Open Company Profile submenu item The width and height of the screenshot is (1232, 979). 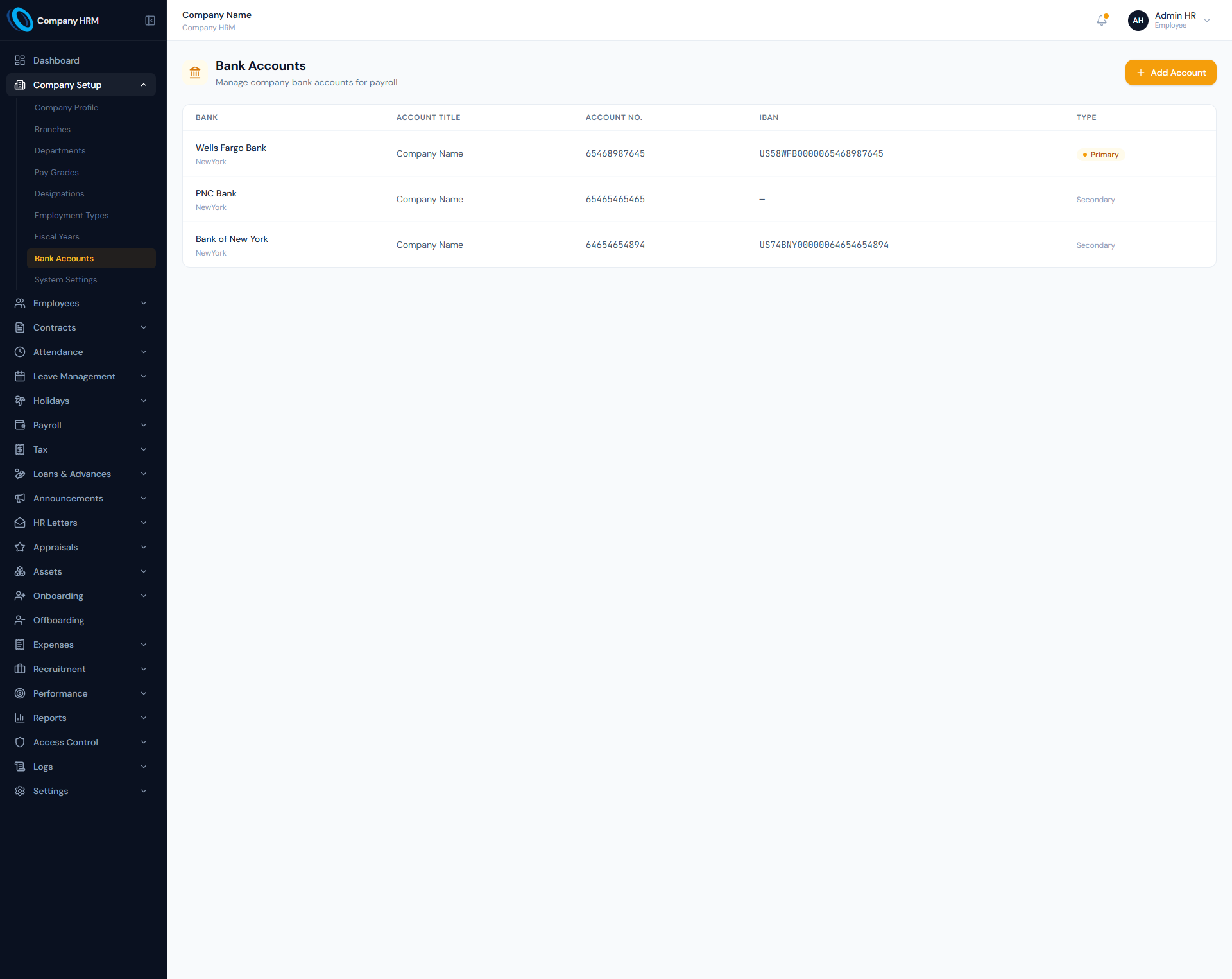tap(91, 108)
